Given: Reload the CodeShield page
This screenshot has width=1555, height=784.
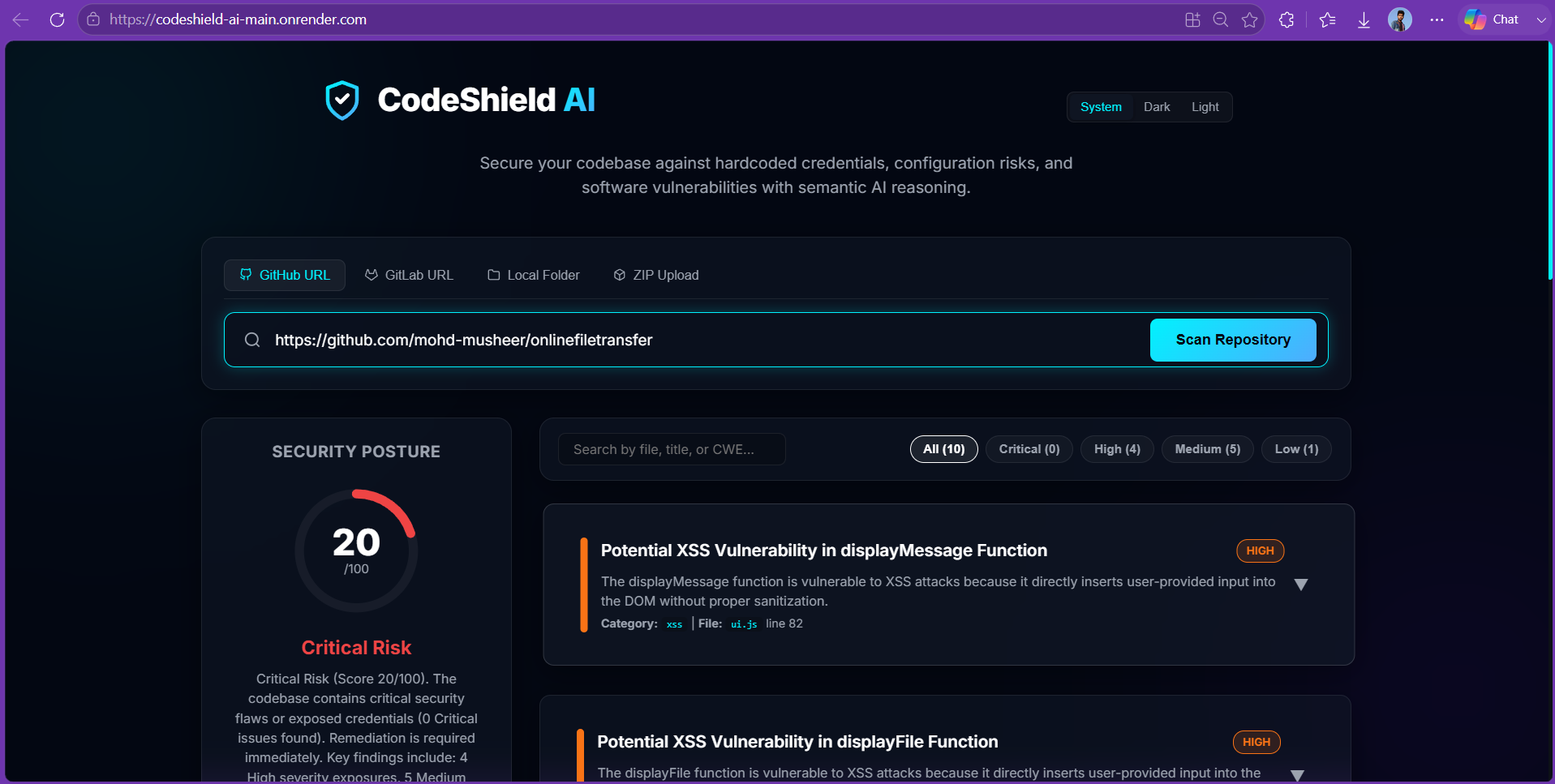Looking at the screenshot, I should (x=57, y=19).
